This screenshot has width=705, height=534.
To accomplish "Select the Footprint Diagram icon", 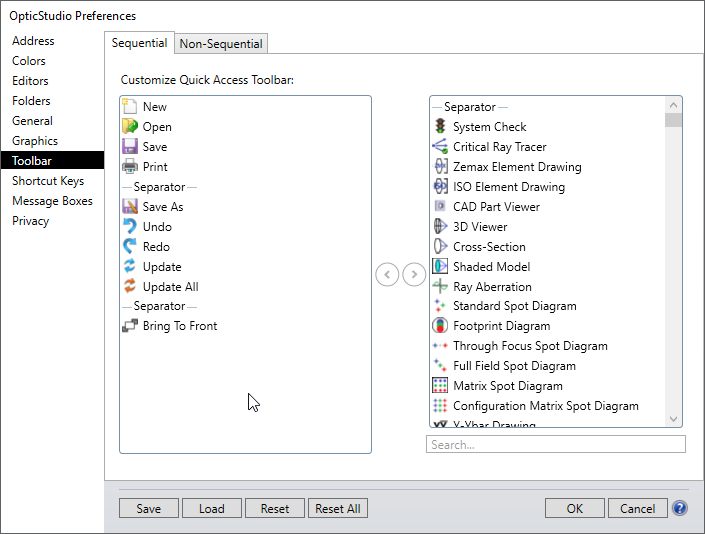I will (x=440, y=326).
